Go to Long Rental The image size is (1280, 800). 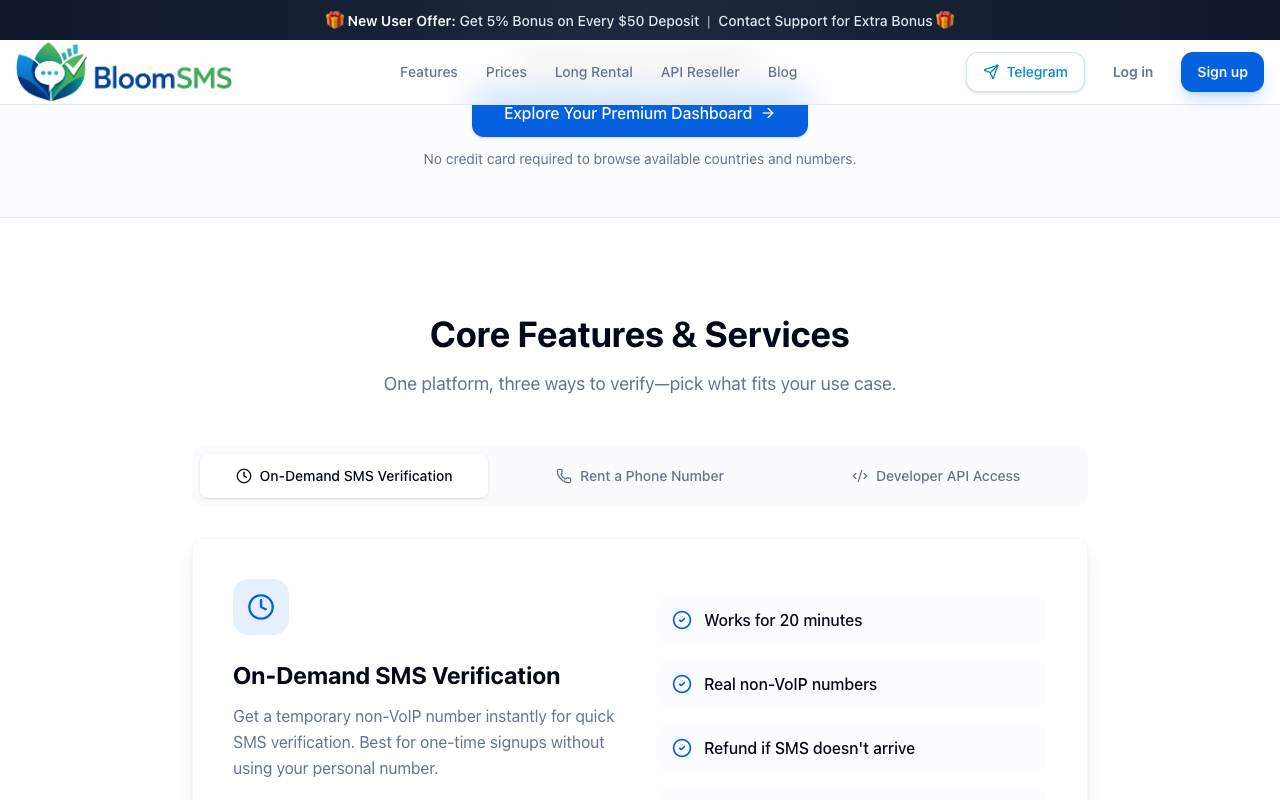594,72
